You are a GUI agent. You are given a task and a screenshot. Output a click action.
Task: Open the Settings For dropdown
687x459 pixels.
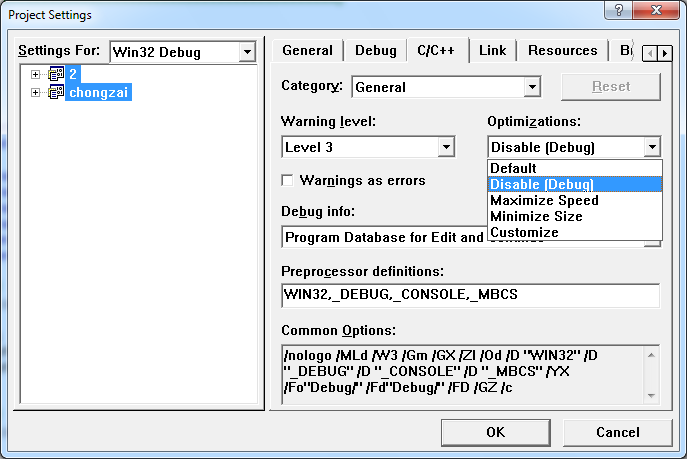[246, 52]
